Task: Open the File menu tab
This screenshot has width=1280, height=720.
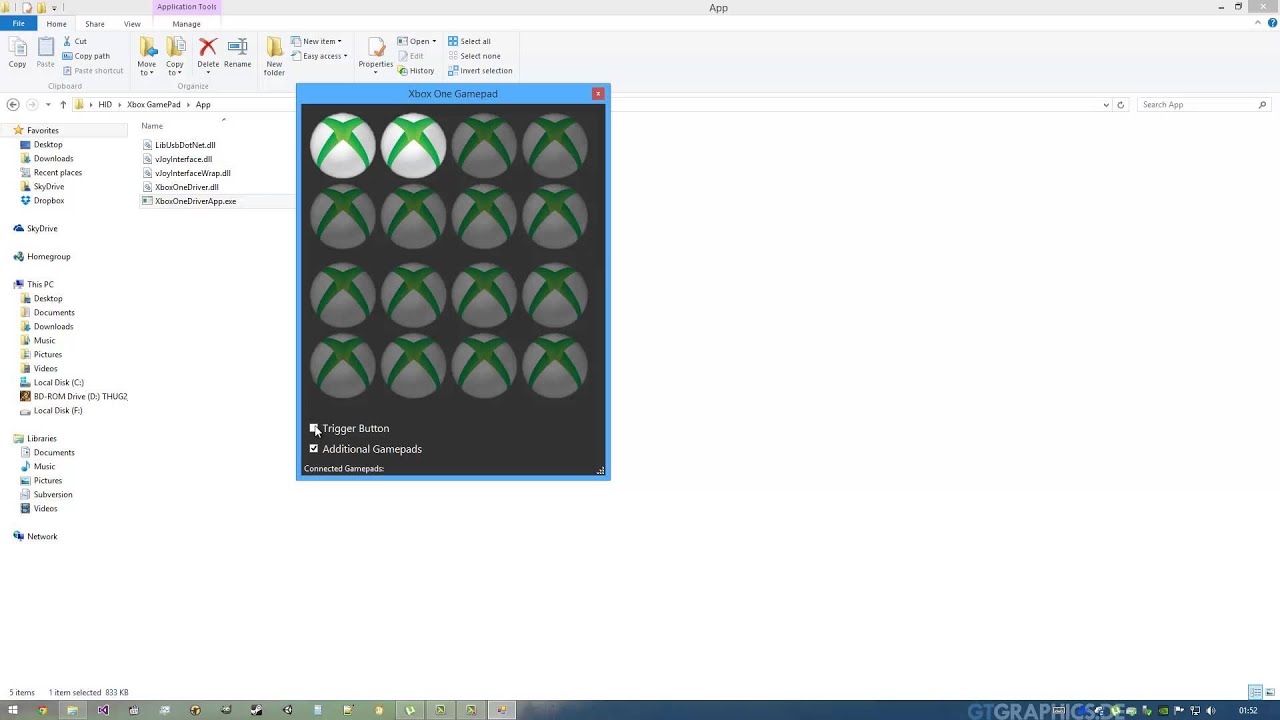Action: click(18, 24)
